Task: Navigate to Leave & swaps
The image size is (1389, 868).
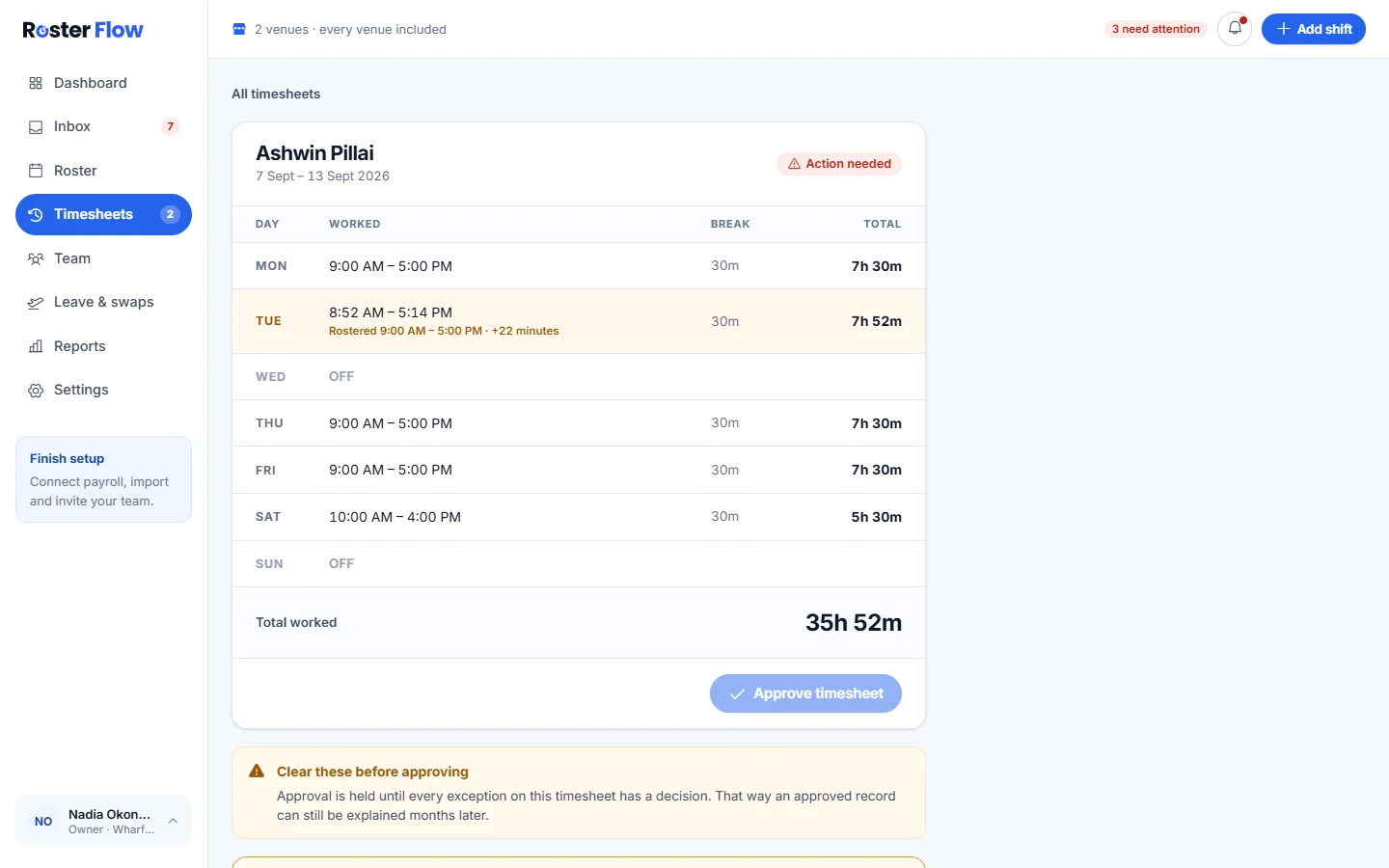Action: tap(103, 302)
